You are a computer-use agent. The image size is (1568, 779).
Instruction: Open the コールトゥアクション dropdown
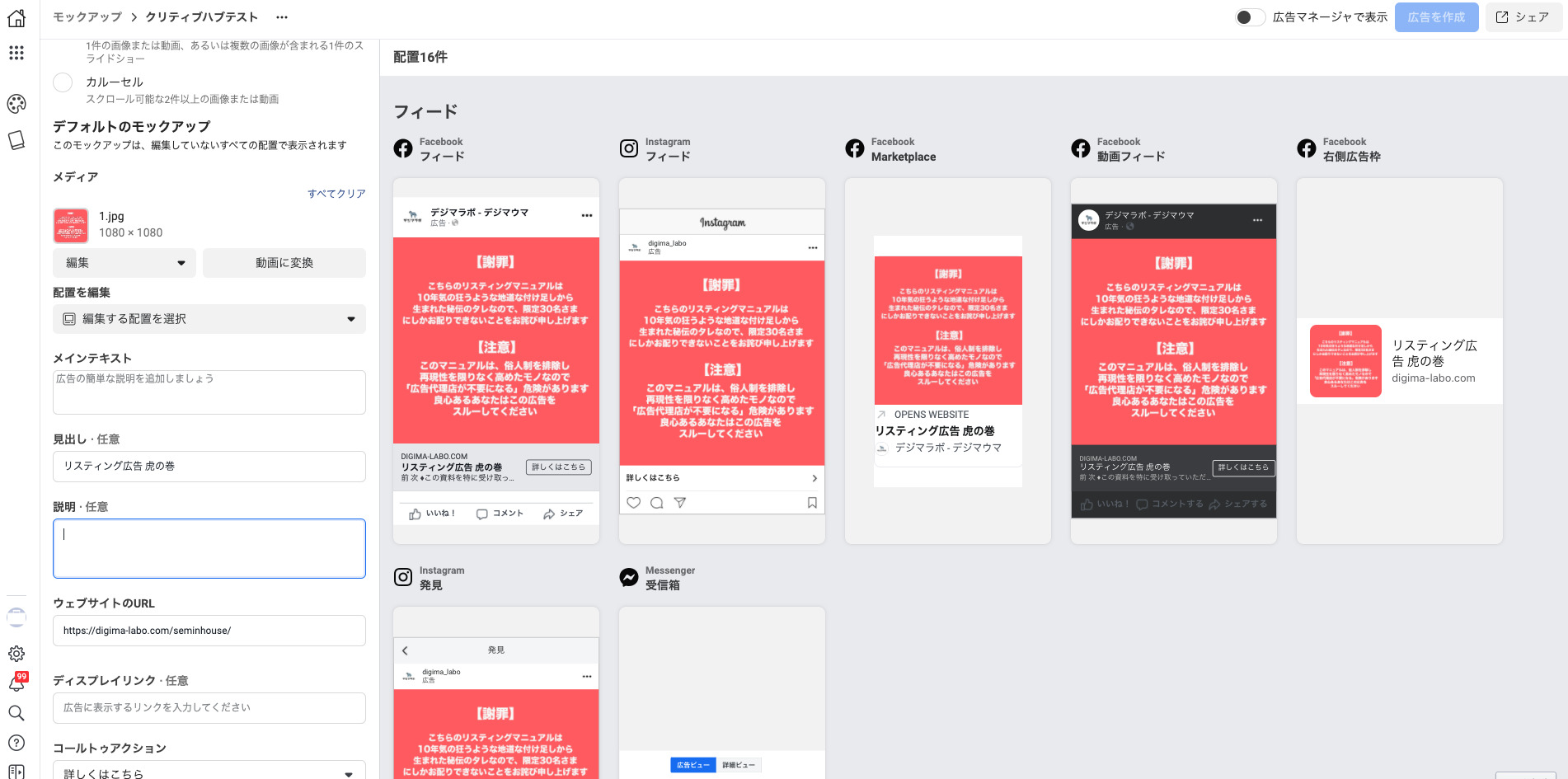pos(209,772)
